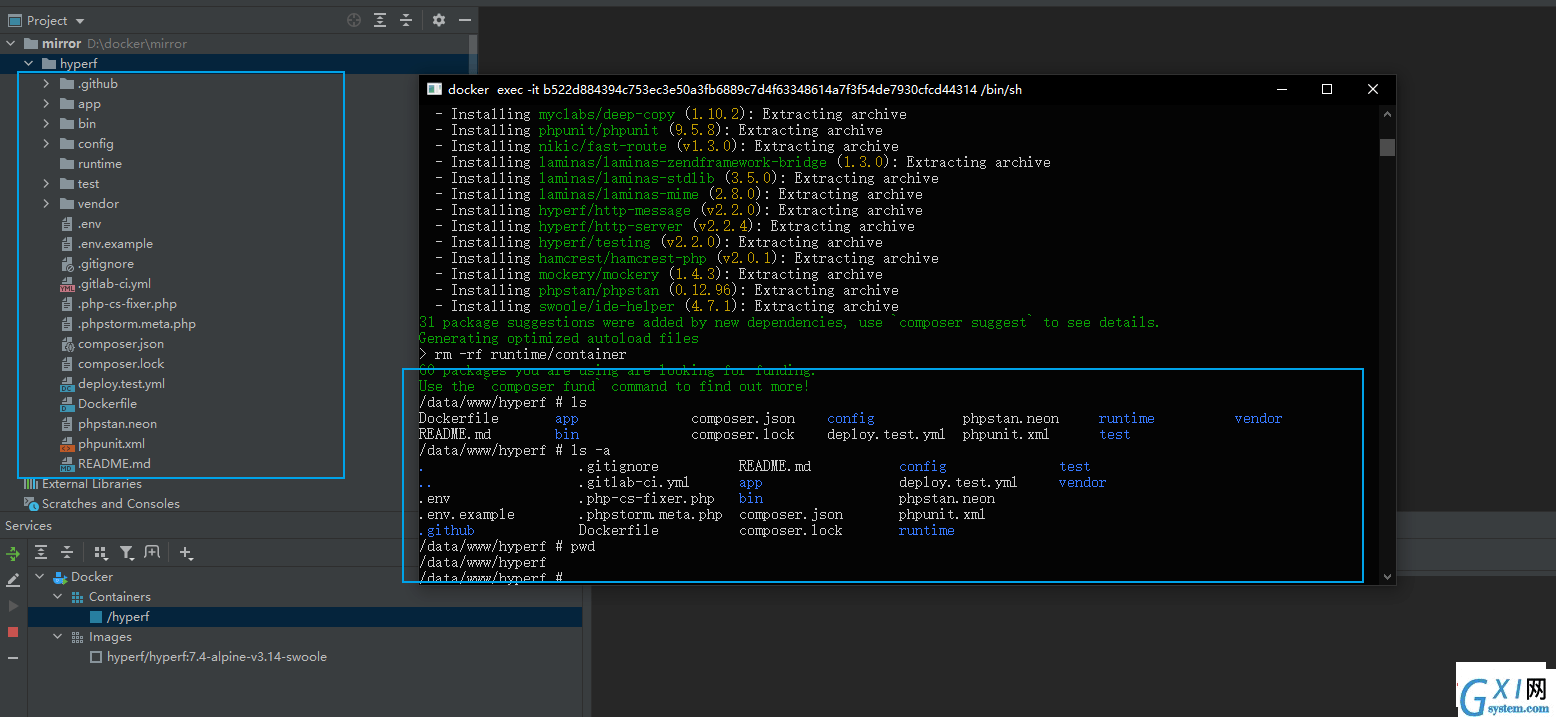Expand the config folder
This screenshot has height=717, width=1556.
pos(46,144)
